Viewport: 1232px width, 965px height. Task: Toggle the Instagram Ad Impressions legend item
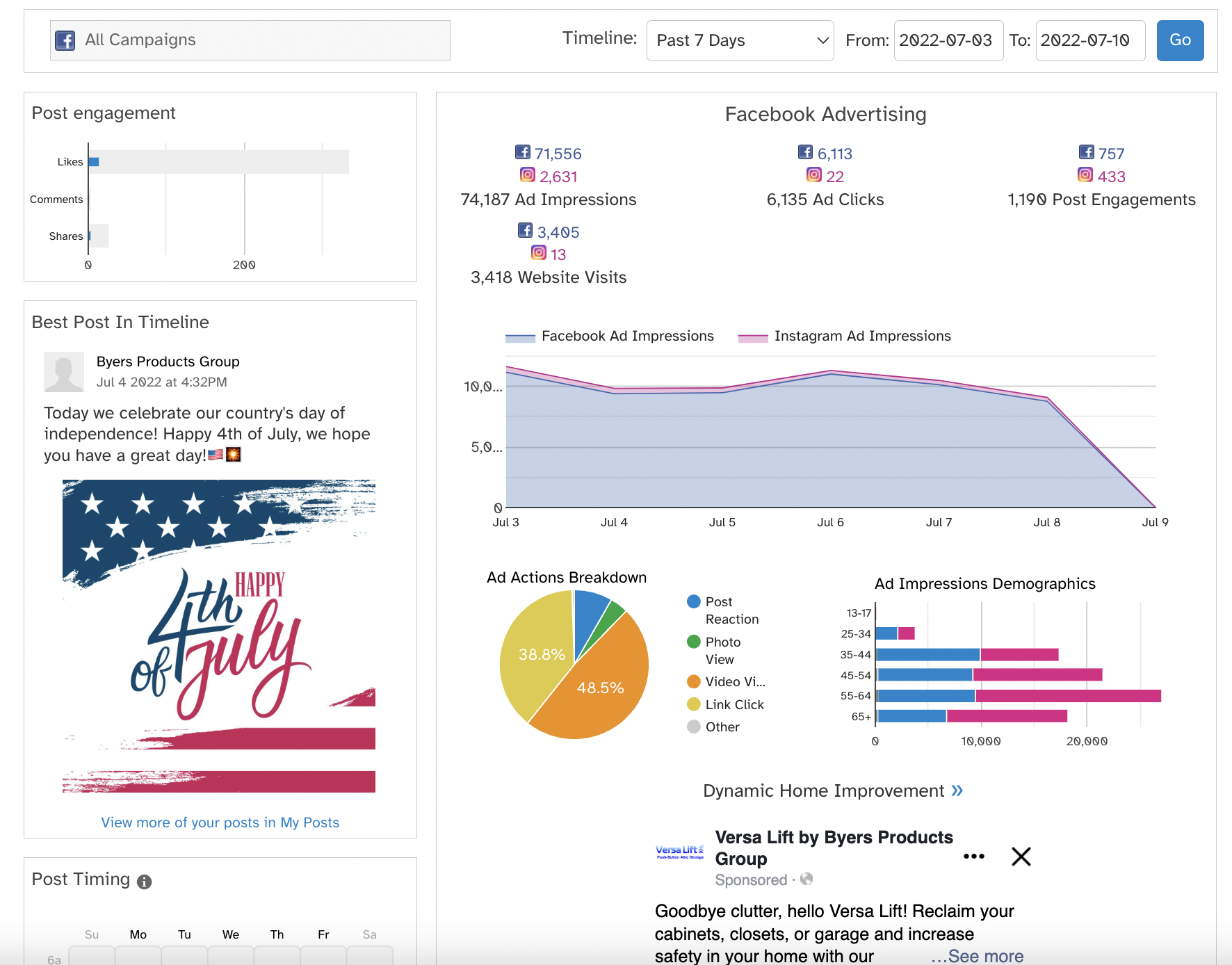pyautogui.click(x=844, y=336)
